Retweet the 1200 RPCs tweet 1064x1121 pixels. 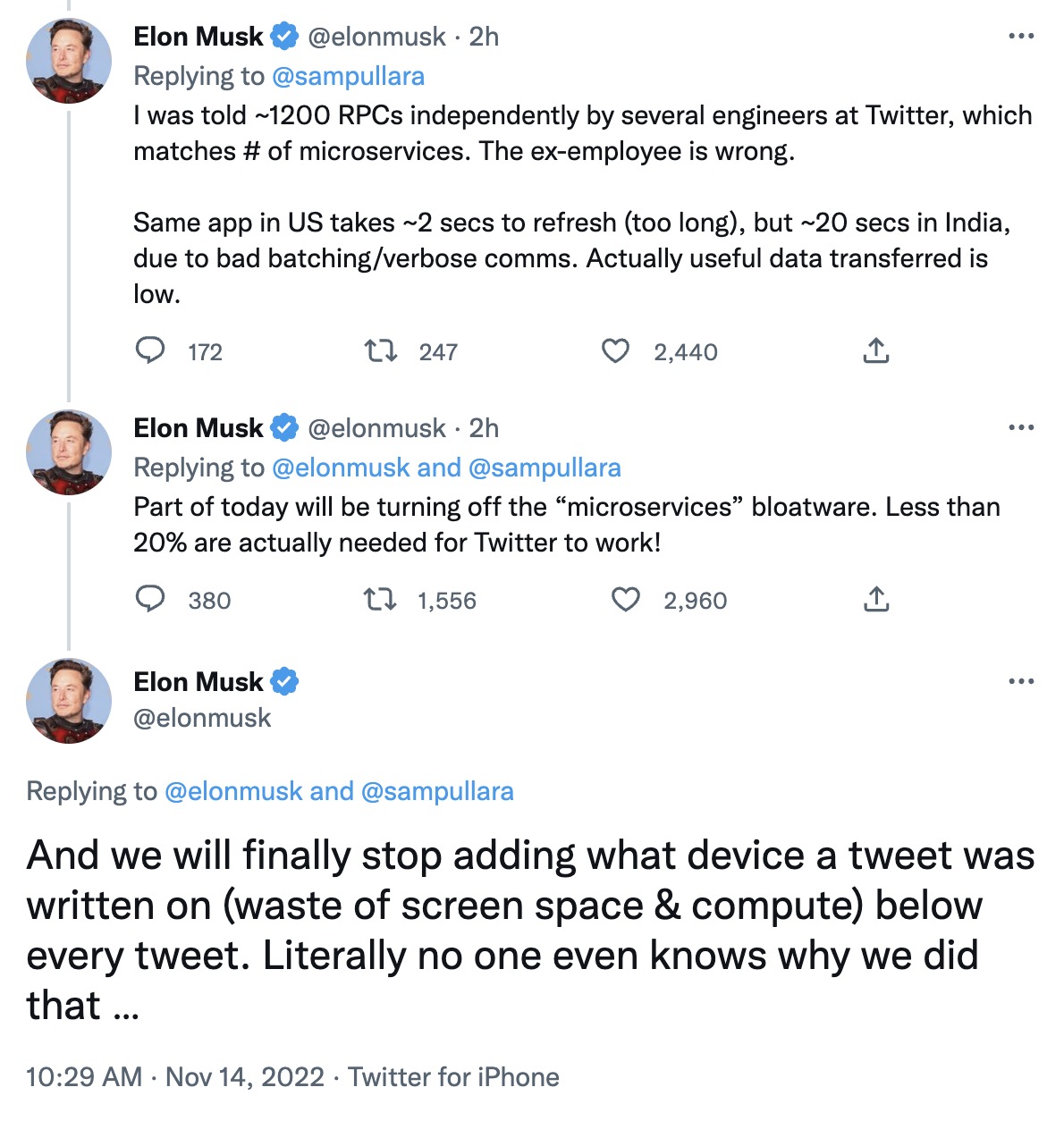point(382,350)
